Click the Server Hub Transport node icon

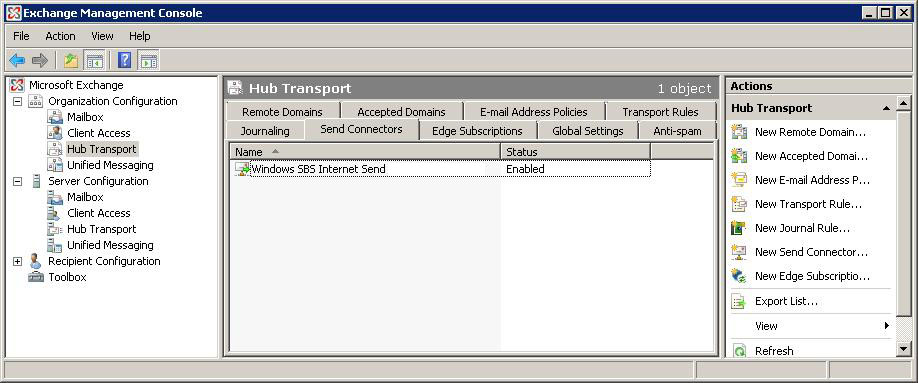point(55,229)
